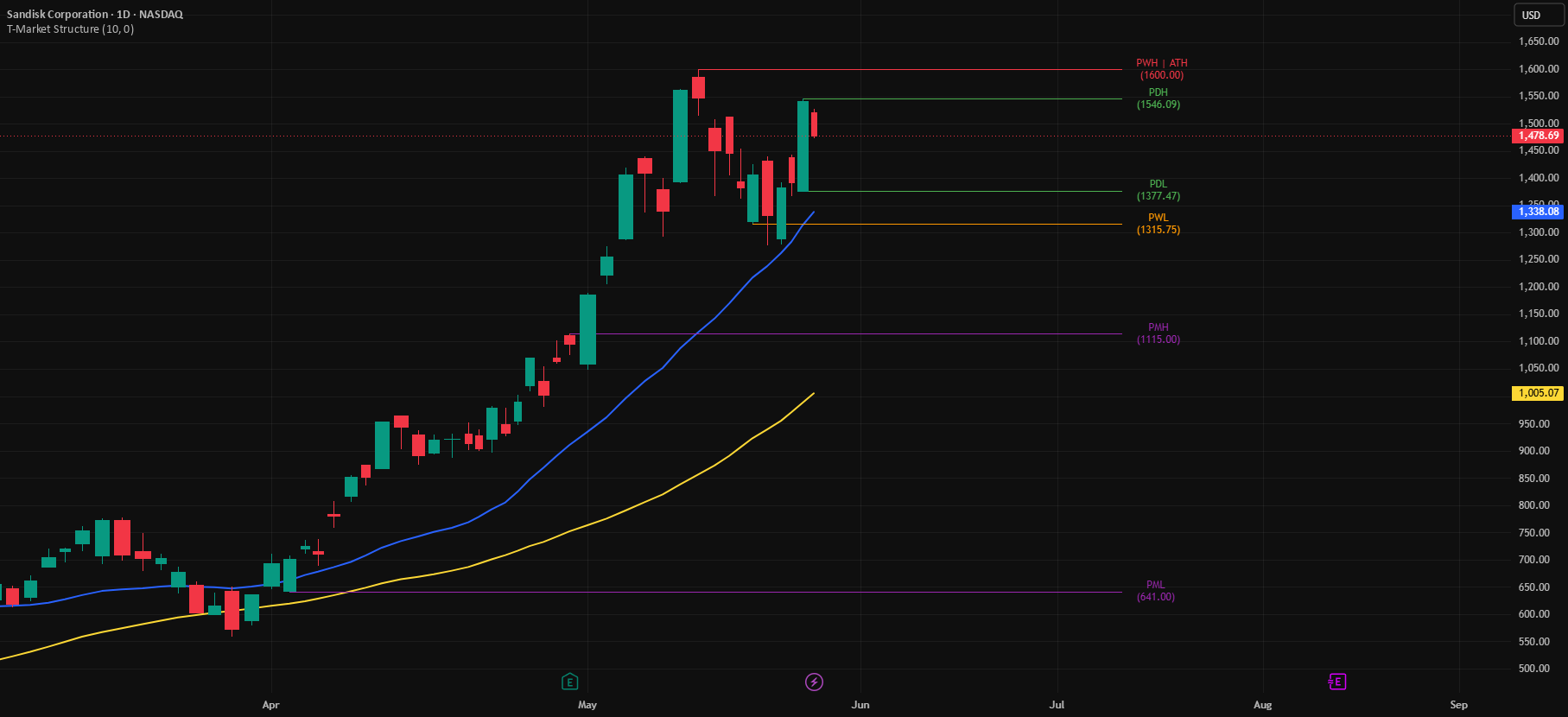Click the yellow 1,005.07 moving average label

tap(1539, 393)
